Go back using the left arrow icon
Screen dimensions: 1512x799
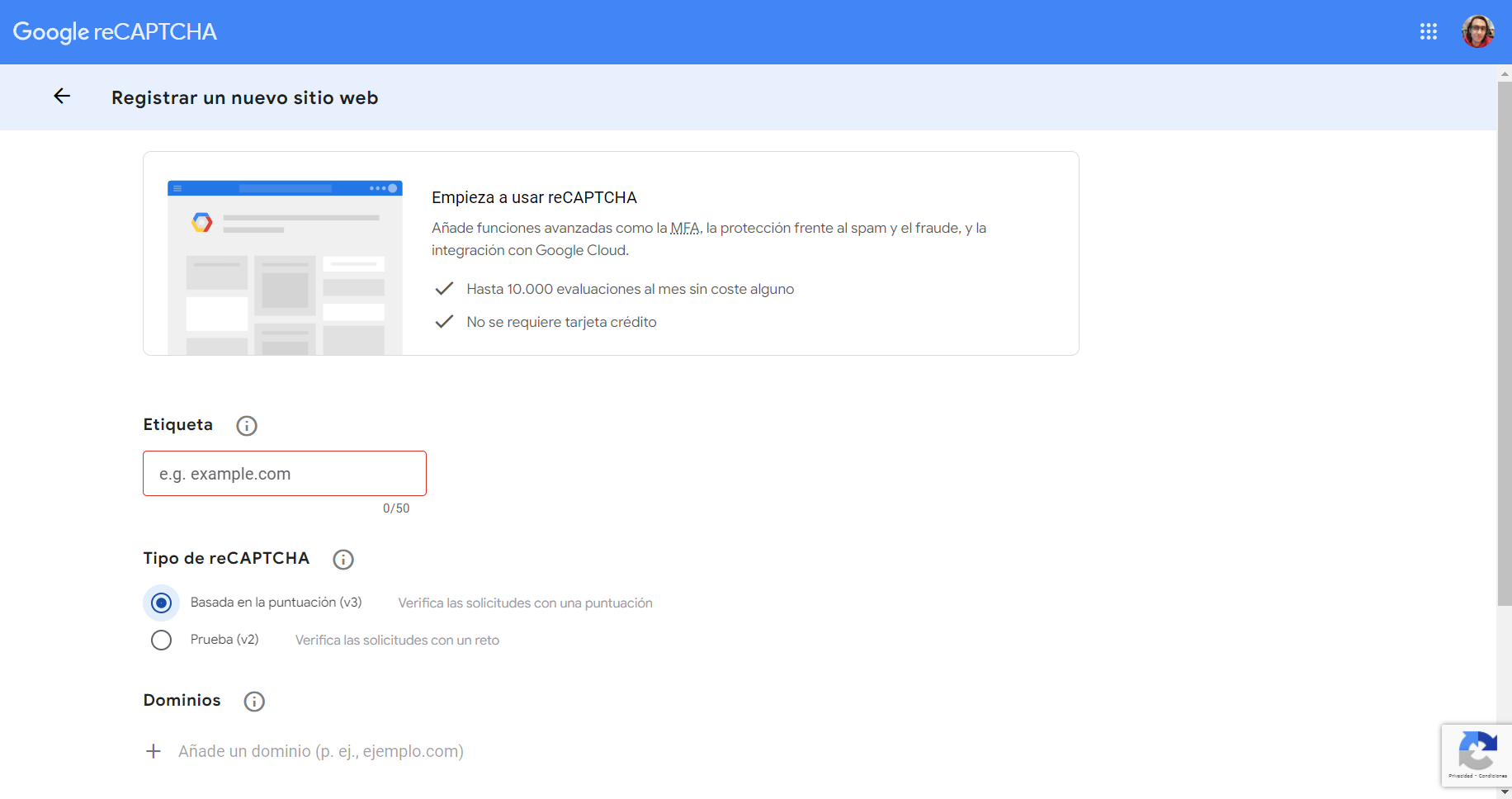point(62,97)
